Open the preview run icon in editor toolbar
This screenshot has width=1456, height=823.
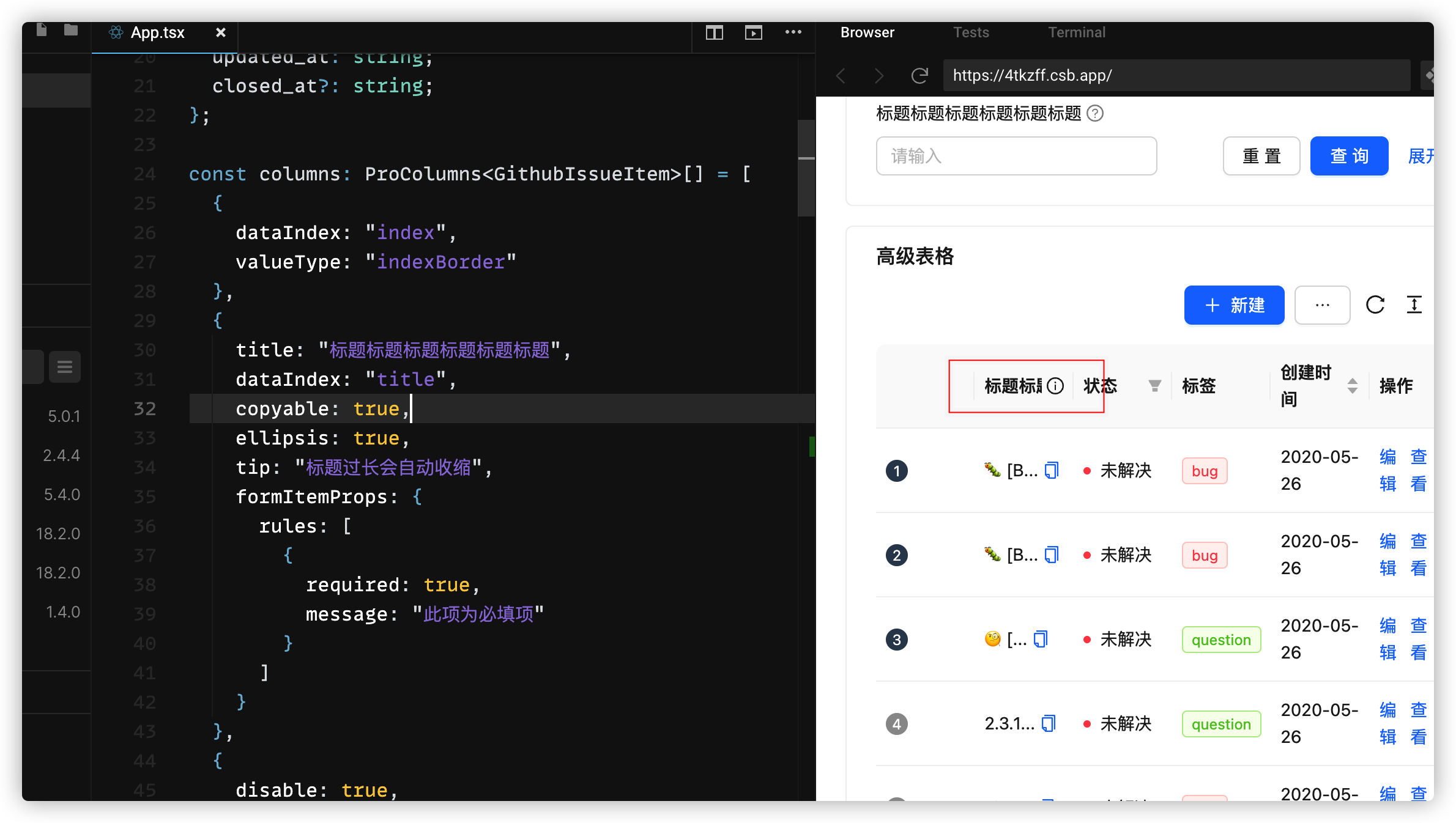pyautogui.click(x=753, y=32)
